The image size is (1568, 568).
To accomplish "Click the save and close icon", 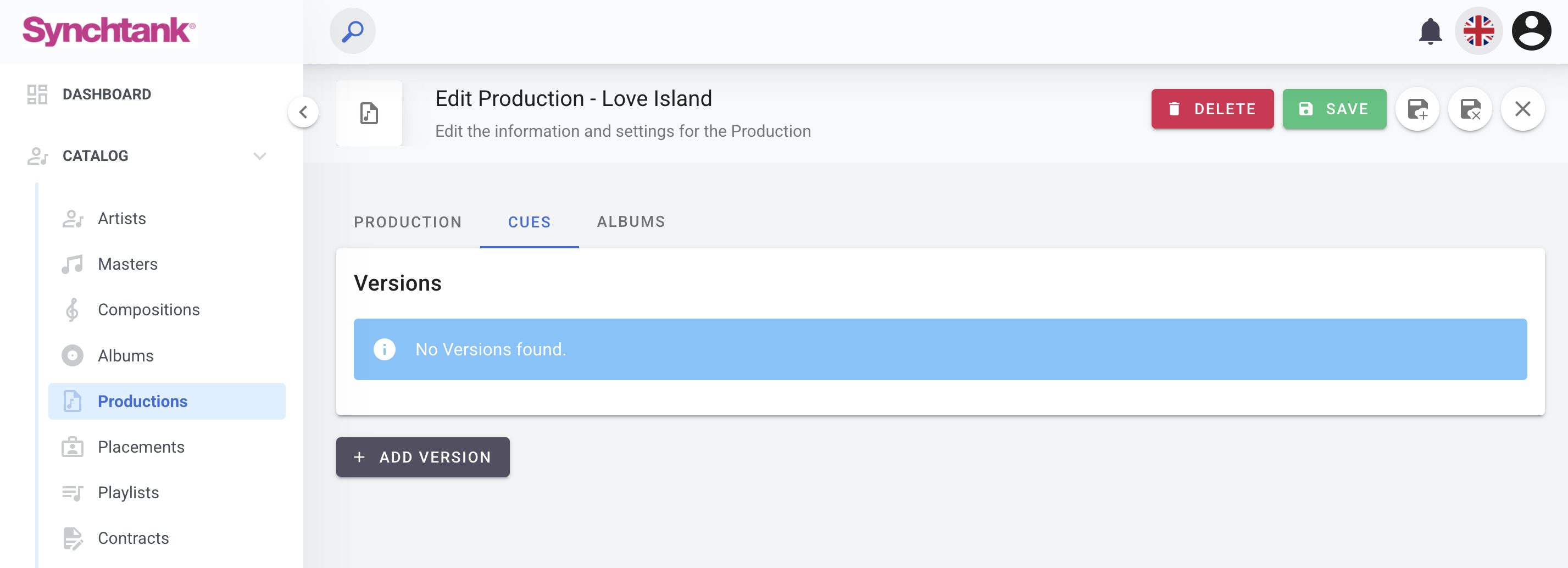I will 1470,109.
